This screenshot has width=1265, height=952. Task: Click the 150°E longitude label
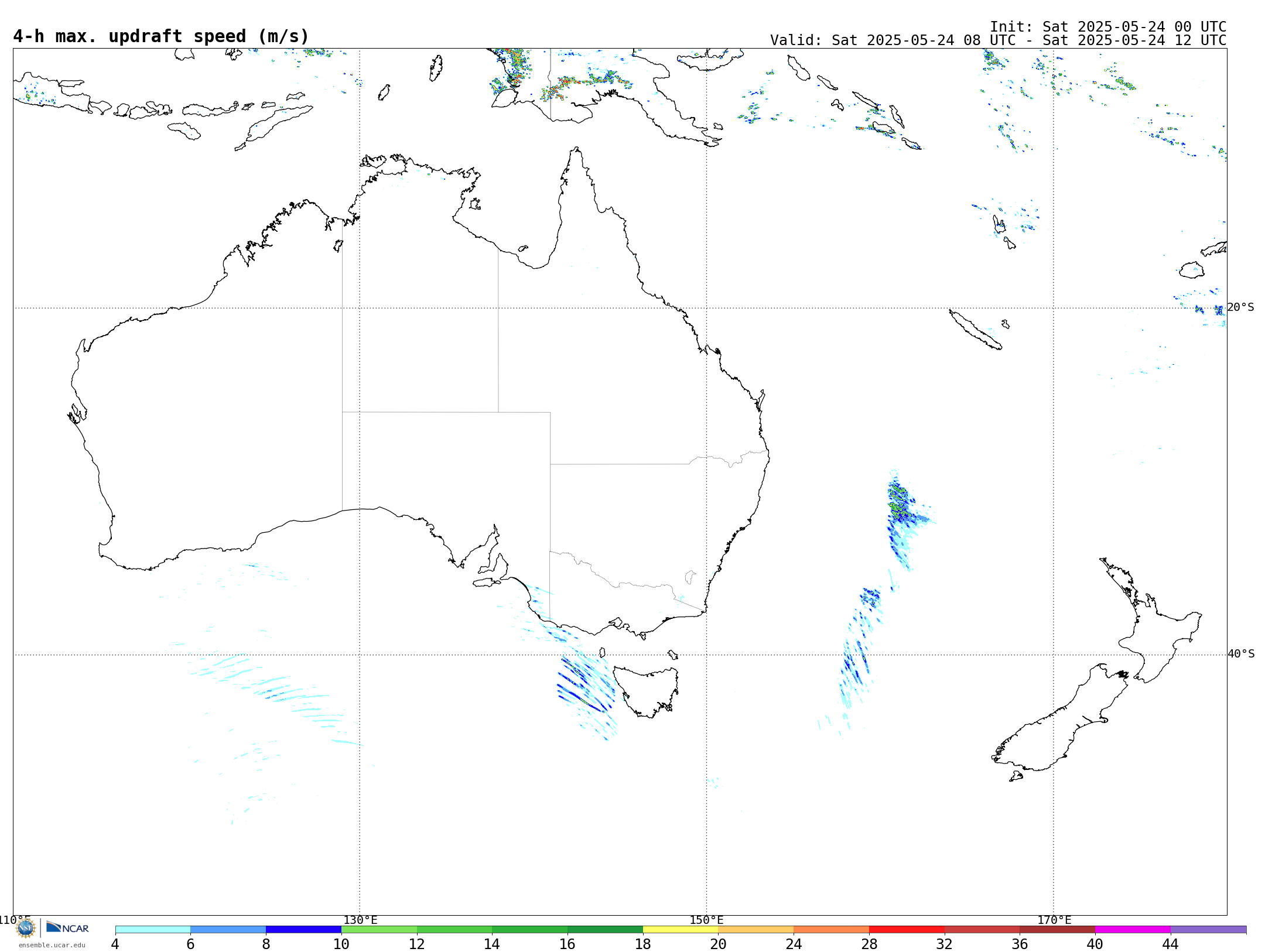(x=707, y=920)
